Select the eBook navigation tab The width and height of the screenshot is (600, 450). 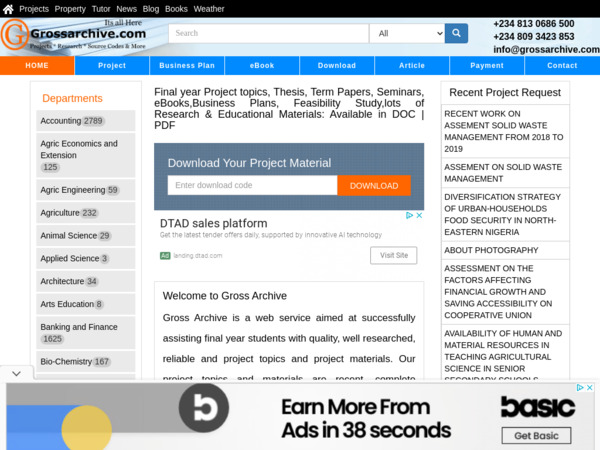coord(262,65)
